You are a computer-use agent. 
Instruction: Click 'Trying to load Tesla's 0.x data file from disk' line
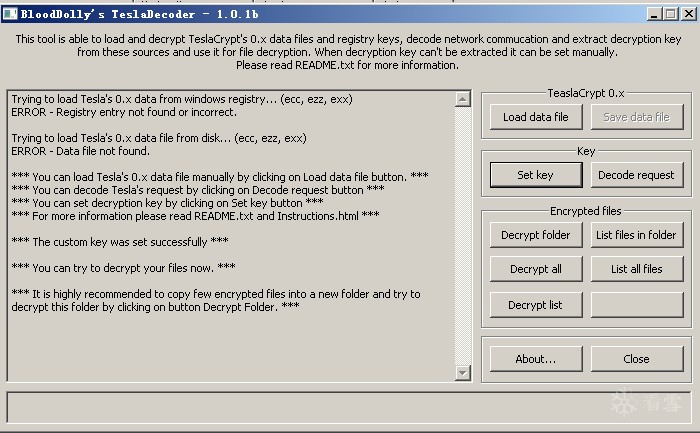point(159,138)
